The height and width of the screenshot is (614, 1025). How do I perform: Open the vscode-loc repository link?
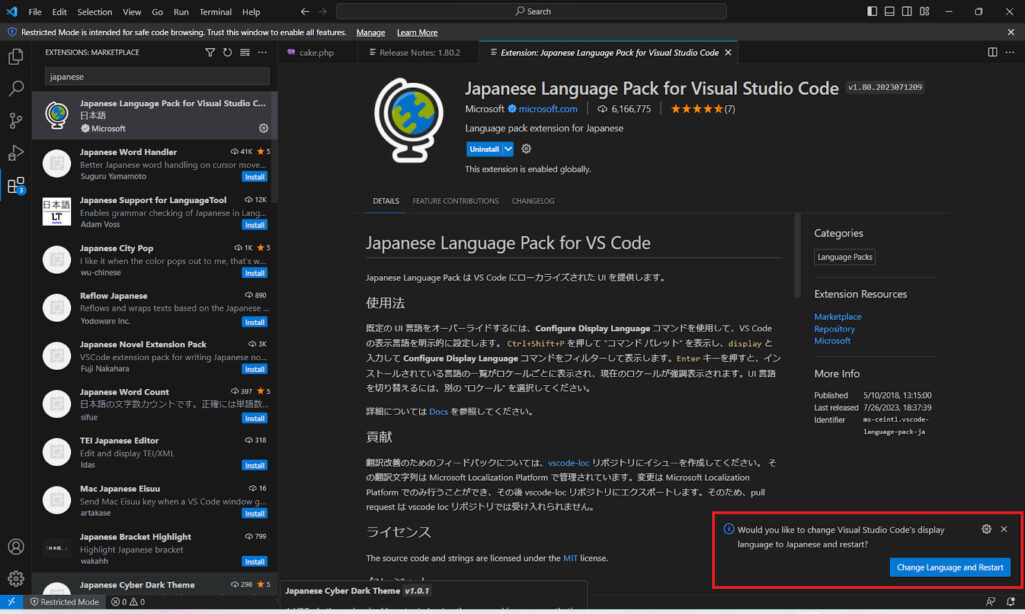pos(569,462)
